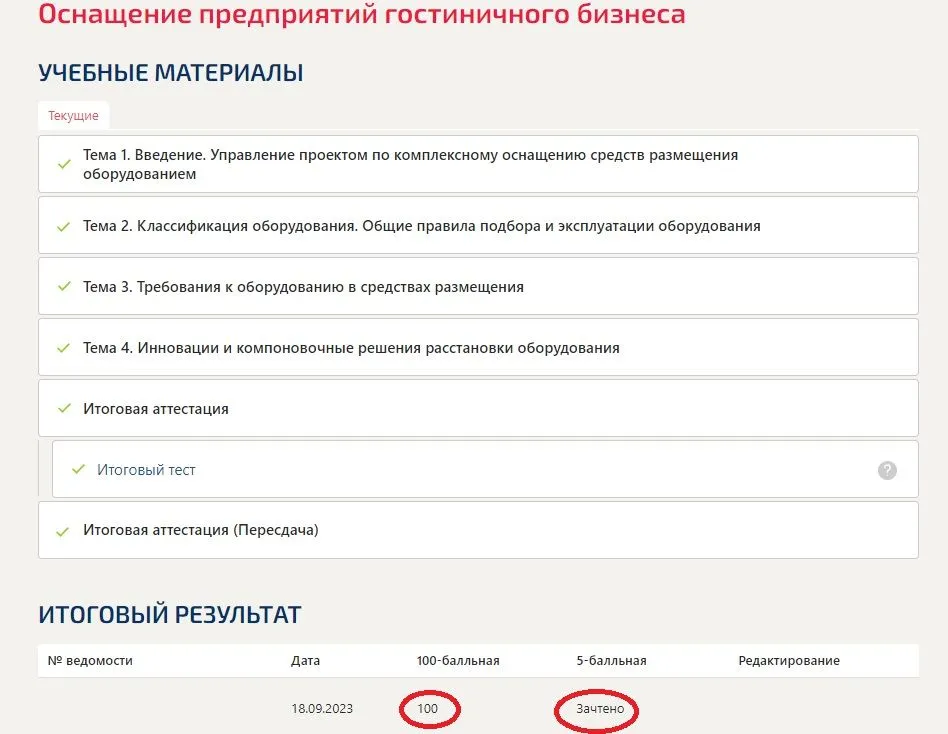Click the checkmark icon beside Тема 1
Image resolution: width=948 pixels, height=734 pixels.
click(x=64, y=164)
